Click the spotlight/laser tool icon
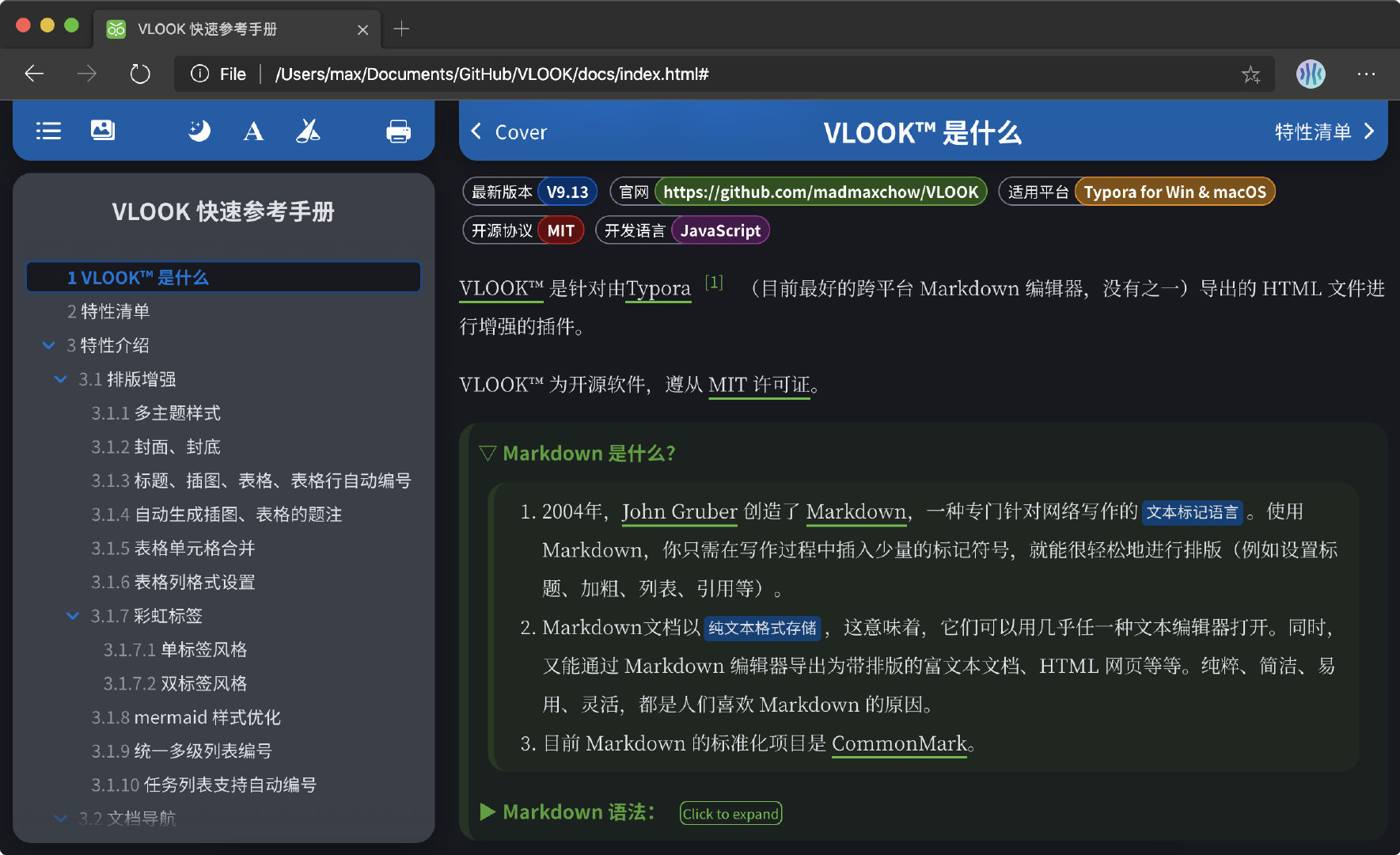Viewport: 1400px width, 855px height. click(308, 131)
